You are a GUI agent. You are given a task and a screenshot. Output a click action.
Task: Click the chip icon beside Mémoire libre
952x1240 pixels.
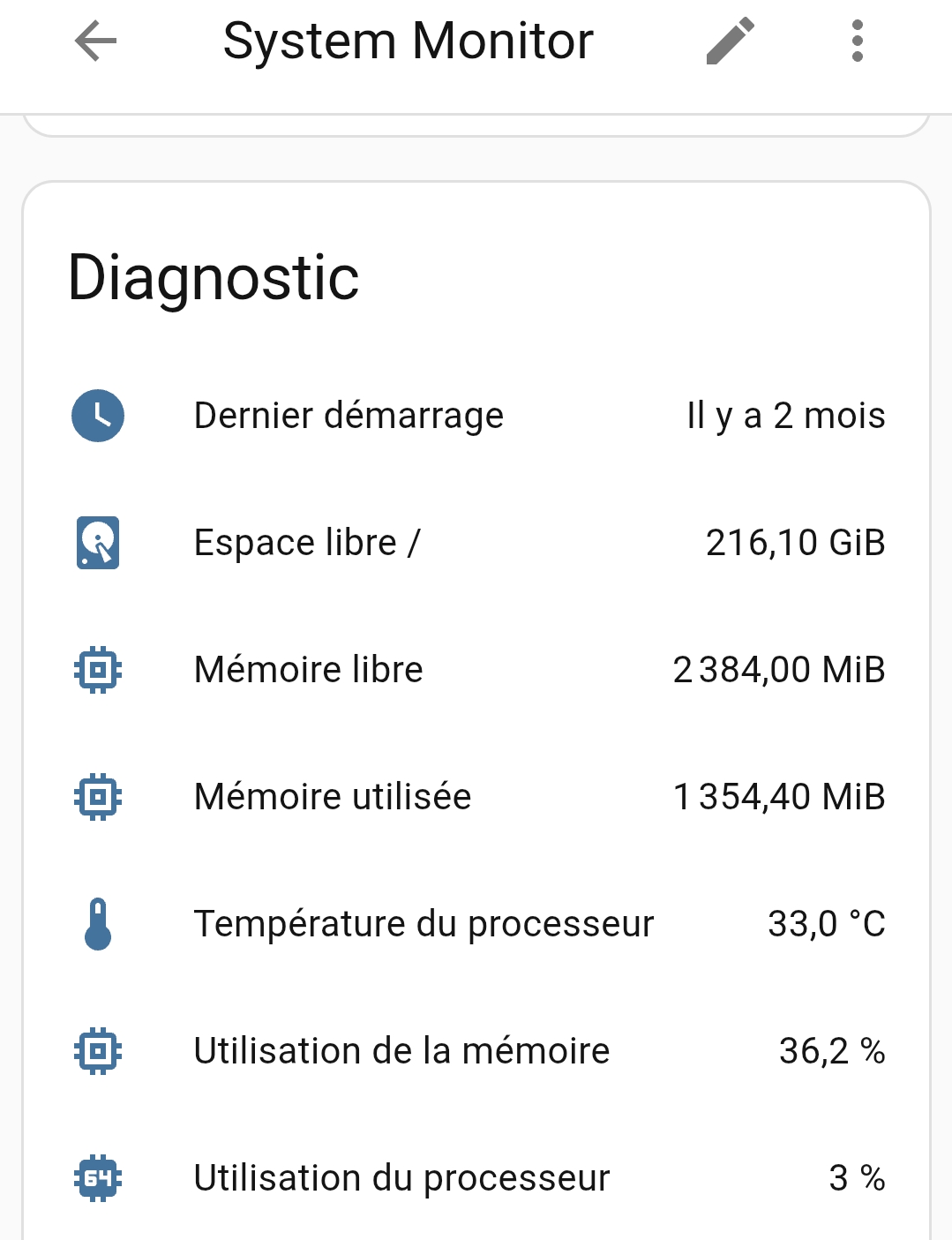point(98,670)
